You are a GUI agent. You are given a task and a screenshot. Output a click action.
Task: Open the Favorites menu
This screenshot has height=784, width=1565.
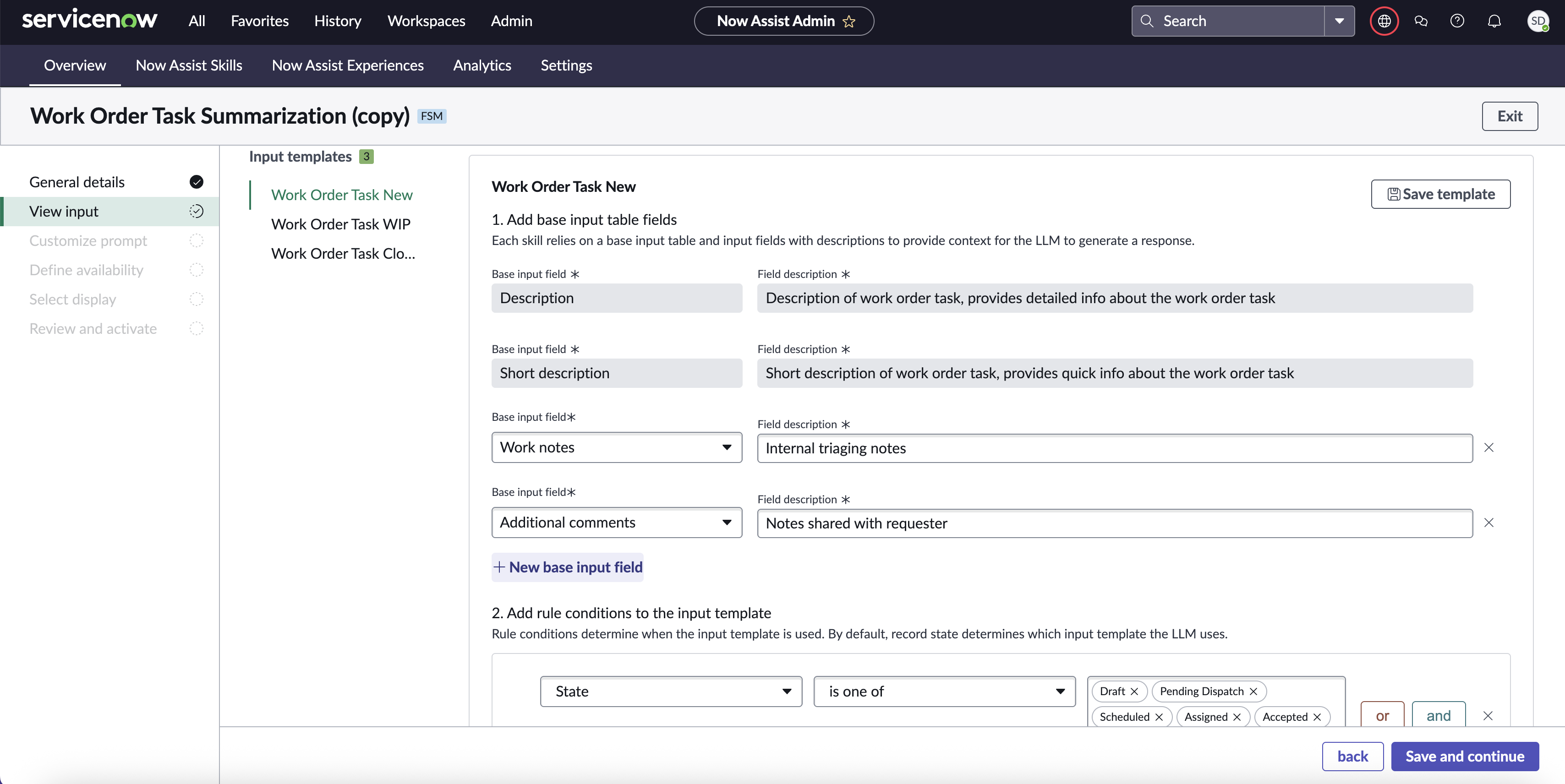click(259, 21)
